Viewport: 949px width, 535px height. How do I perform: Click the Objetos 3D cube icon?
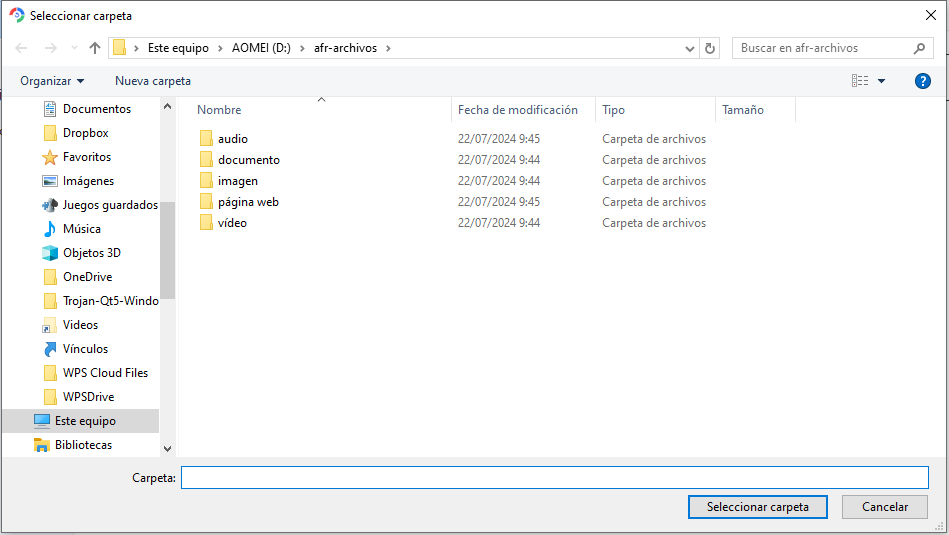click(50, 253)
